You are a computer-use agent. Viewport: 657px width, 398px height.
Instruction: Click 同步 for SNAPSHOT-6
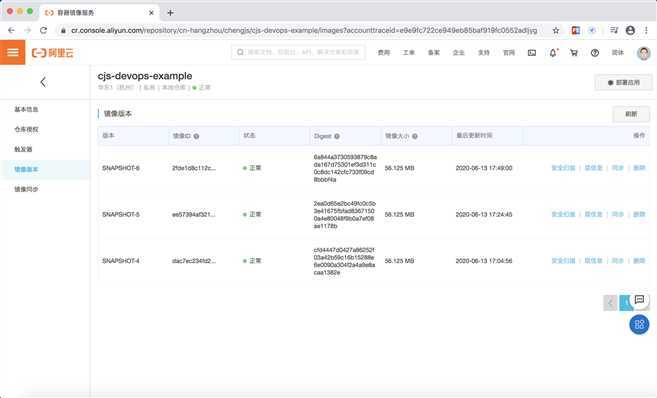[x=618, y=168]
